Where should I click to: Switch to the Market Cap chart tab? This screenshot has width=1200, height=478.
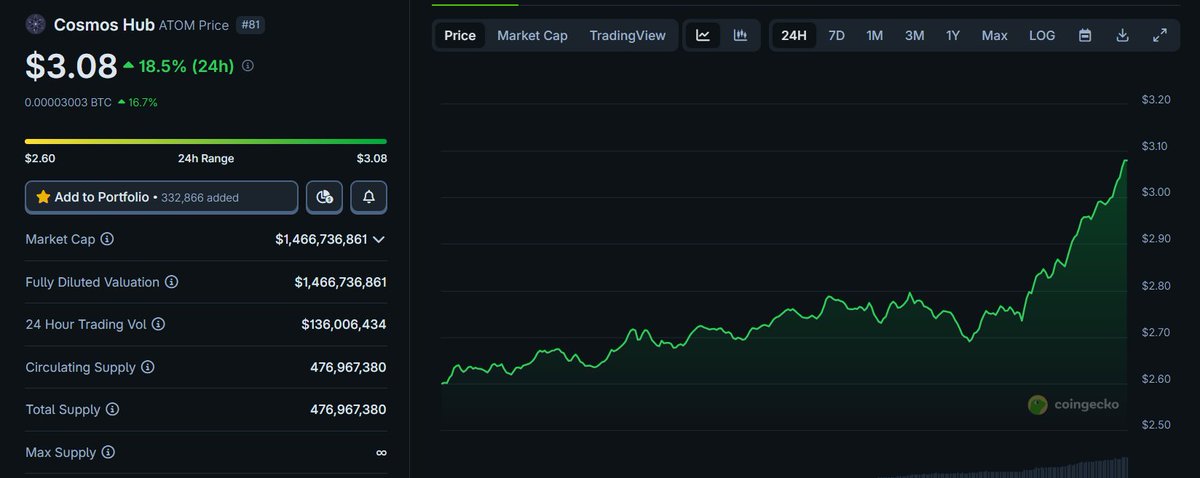(532, 35)
